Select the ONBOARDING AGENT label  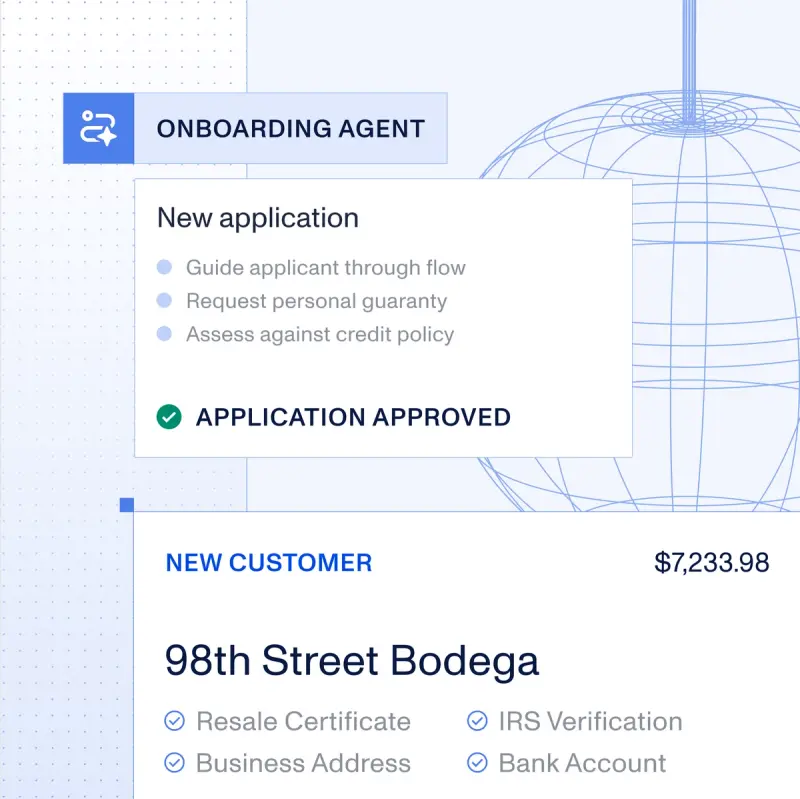point(291,129)
